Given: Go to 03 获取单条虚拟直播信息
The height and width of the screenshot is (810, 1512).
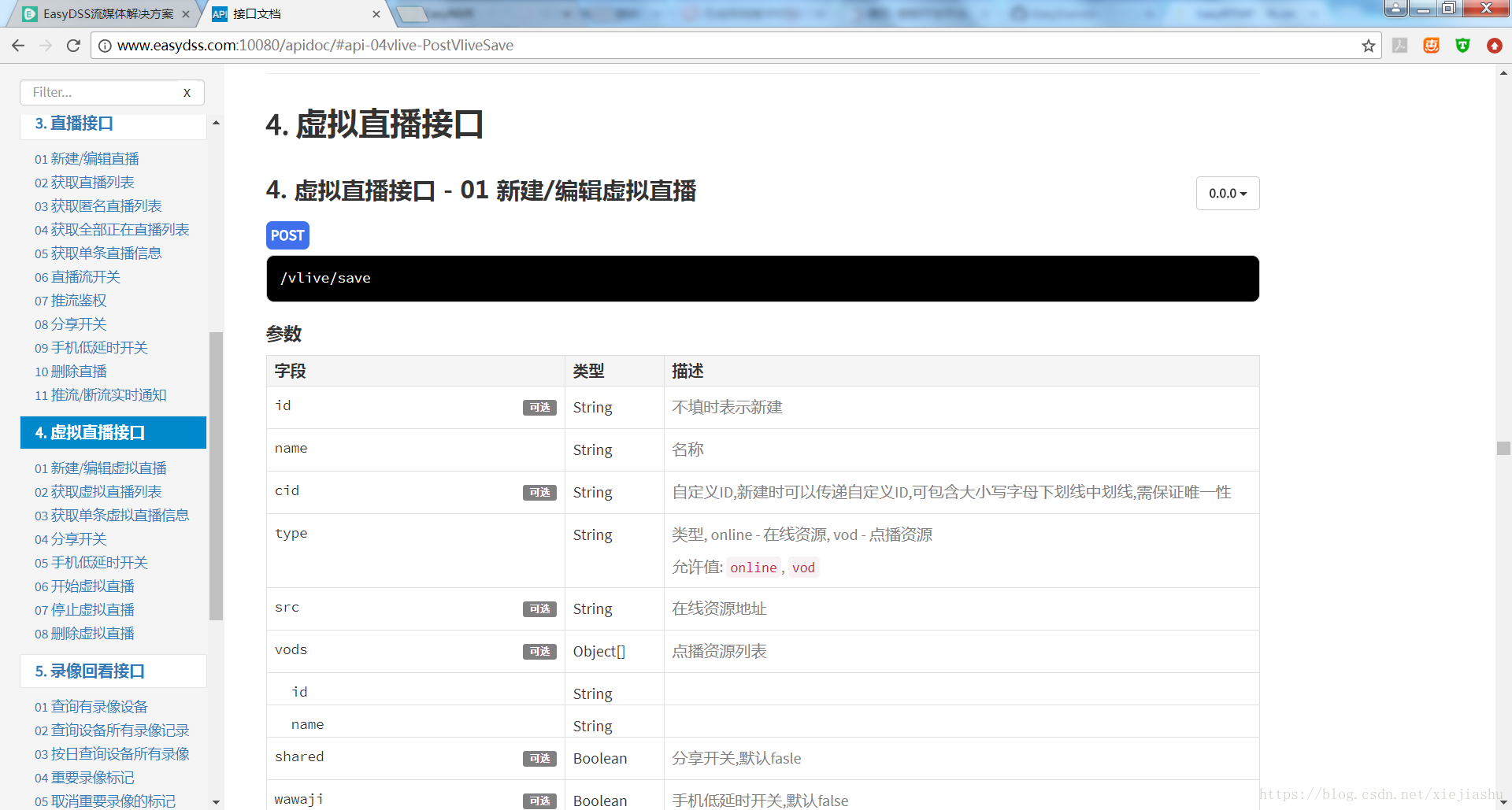Looking at the screenshot, I should tap(112, 516).
